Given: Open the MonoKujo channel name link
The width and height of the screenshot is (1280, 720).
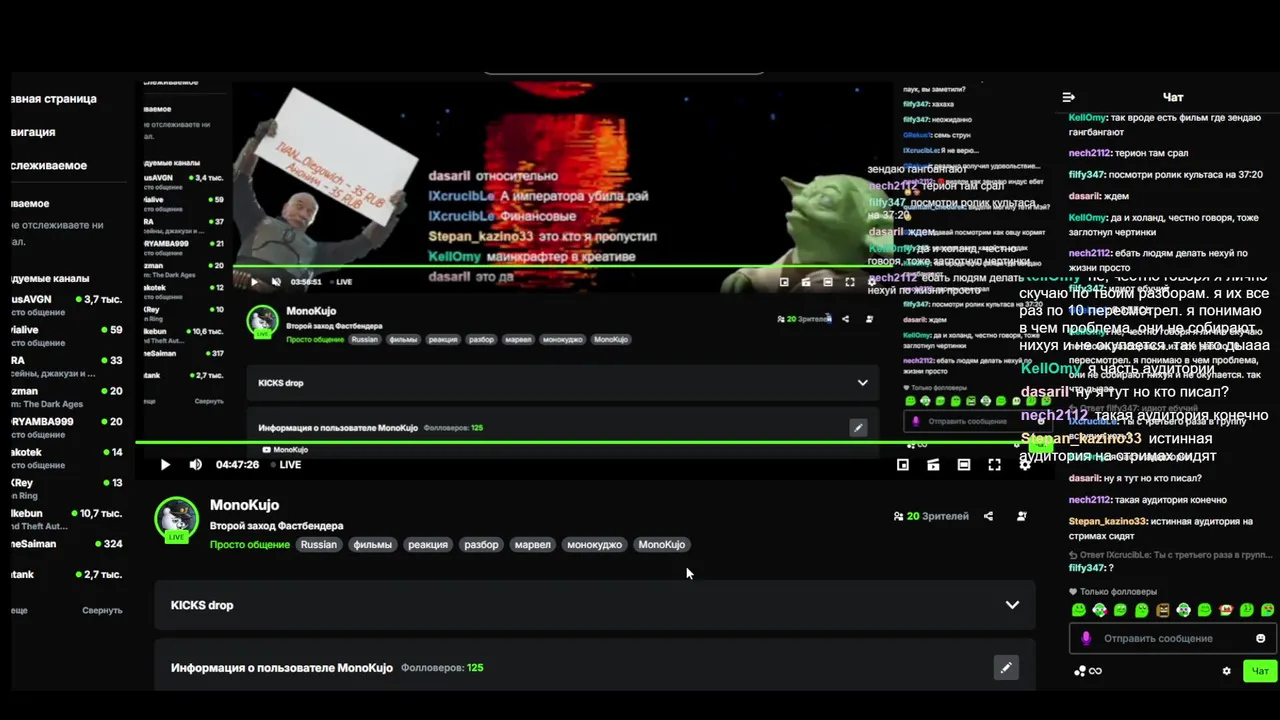Looking at the screenshot, I should [x=244, y=505].
